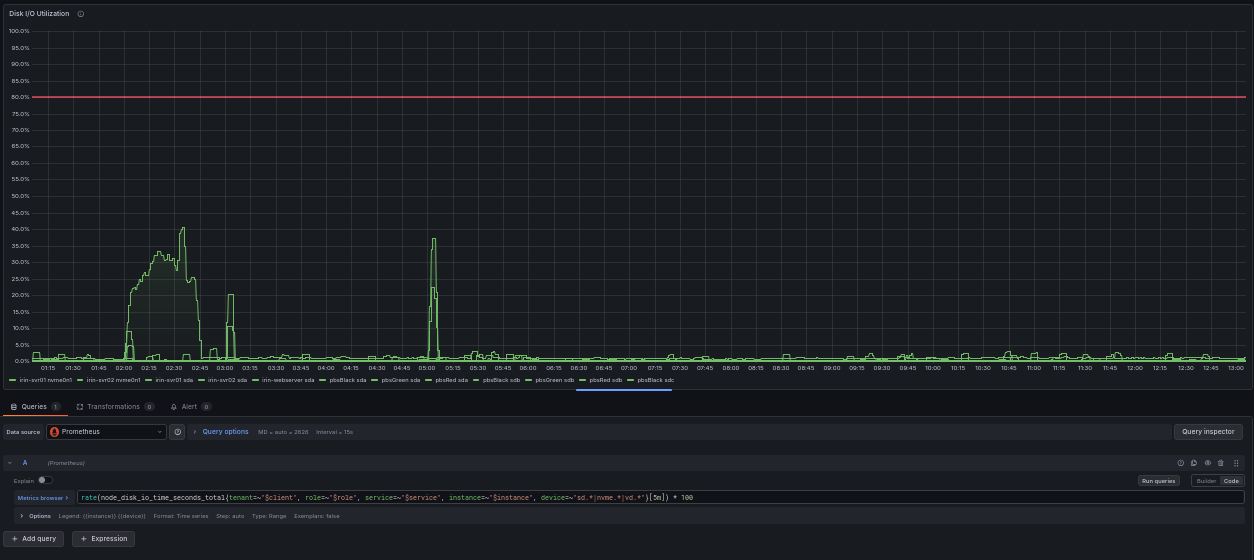
Task: Switch query editor to Code mode
Action: (x=1231, y=481)
